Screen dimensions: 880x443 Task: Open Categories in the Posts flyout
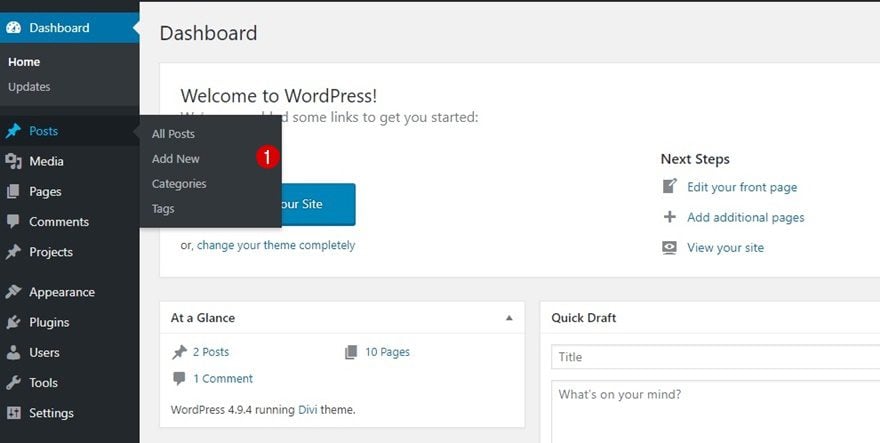[179, 184]
